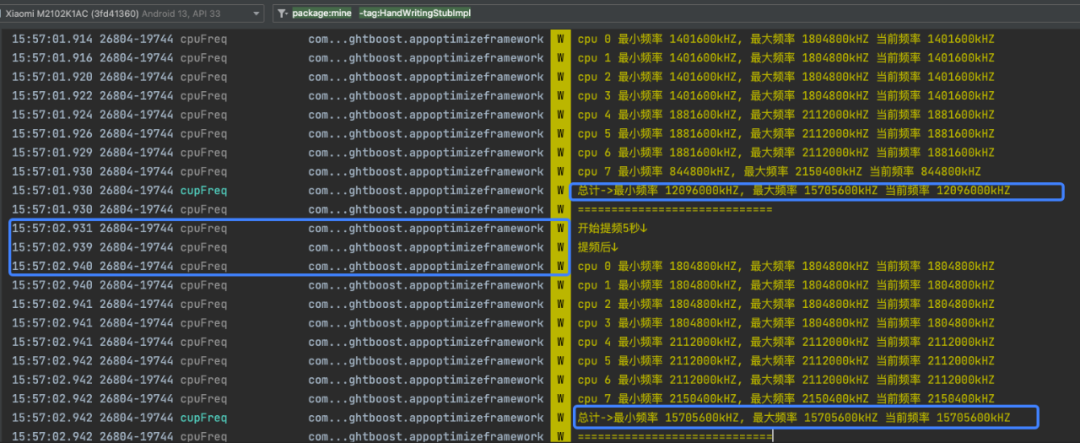This screenshot has width=1080, height=443.
Task: Click the 总计 message showing 15705600kHZ minimum
Action: click(x=794, y=418)
